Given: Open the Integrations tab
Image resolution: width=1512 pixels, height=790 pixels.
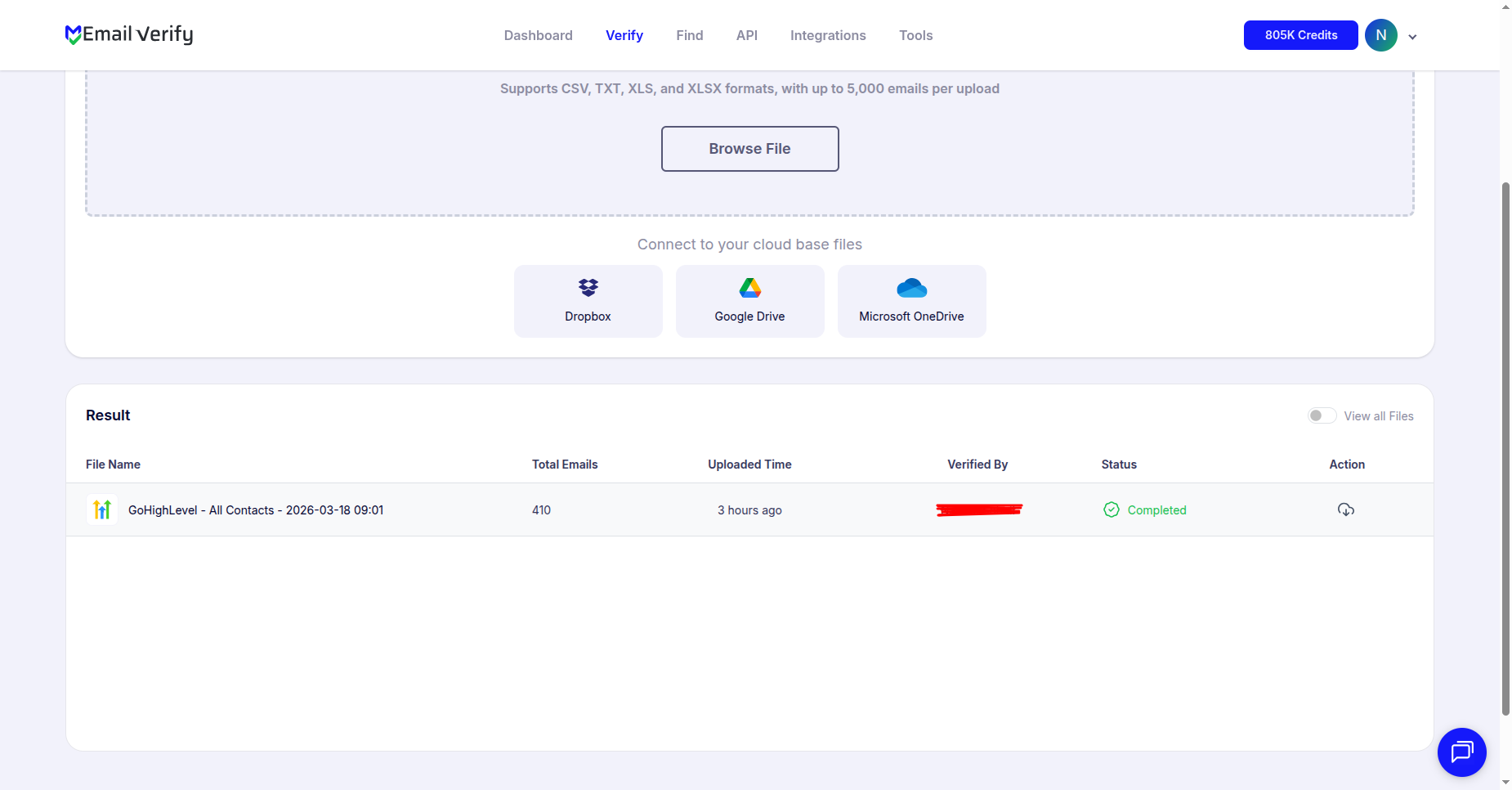Looking at the screenshot, I should [x=828, y=35].
